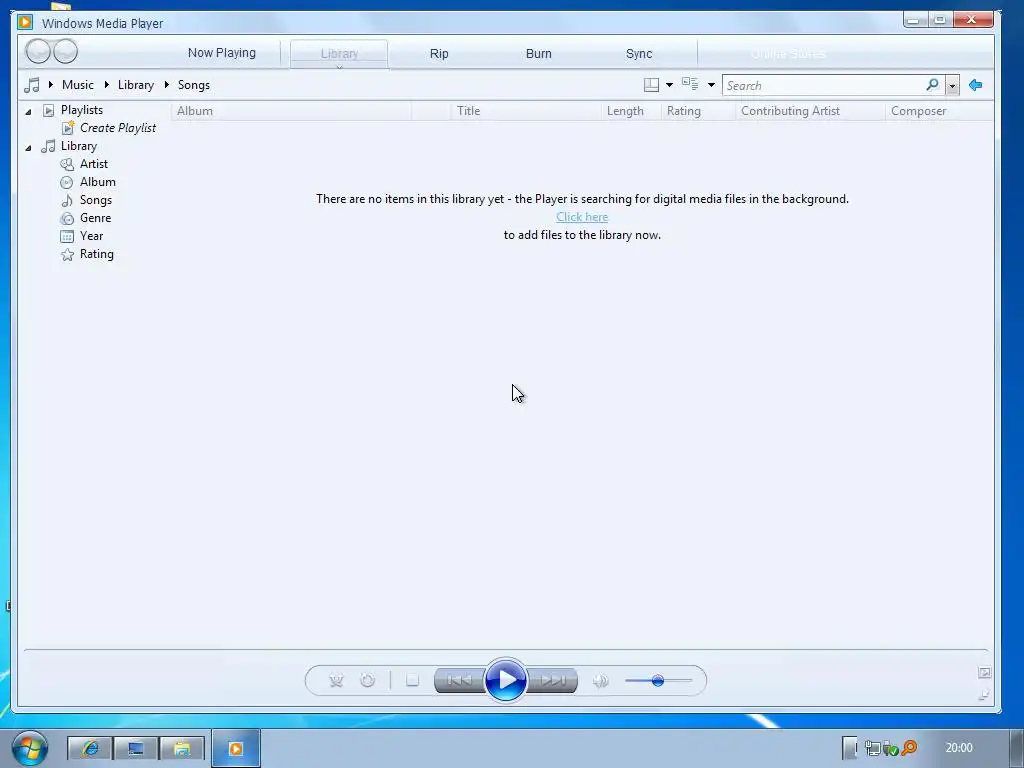
Task: Click the music category note icon
Action: (x=31, y=85)
